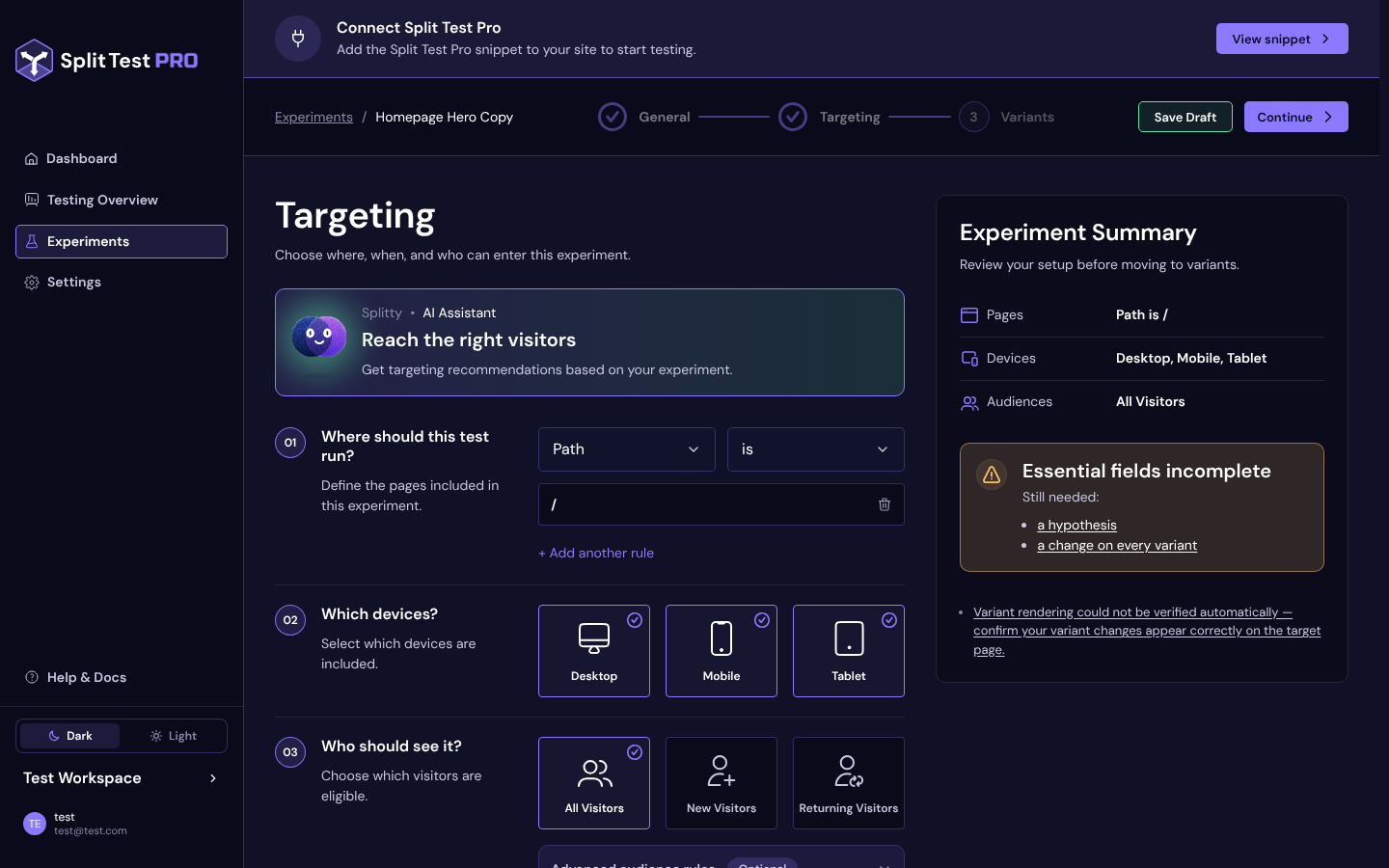Delete the path rule with trash icon
Viewport: 1389px width, 868px height.
(x=885, y=504)
